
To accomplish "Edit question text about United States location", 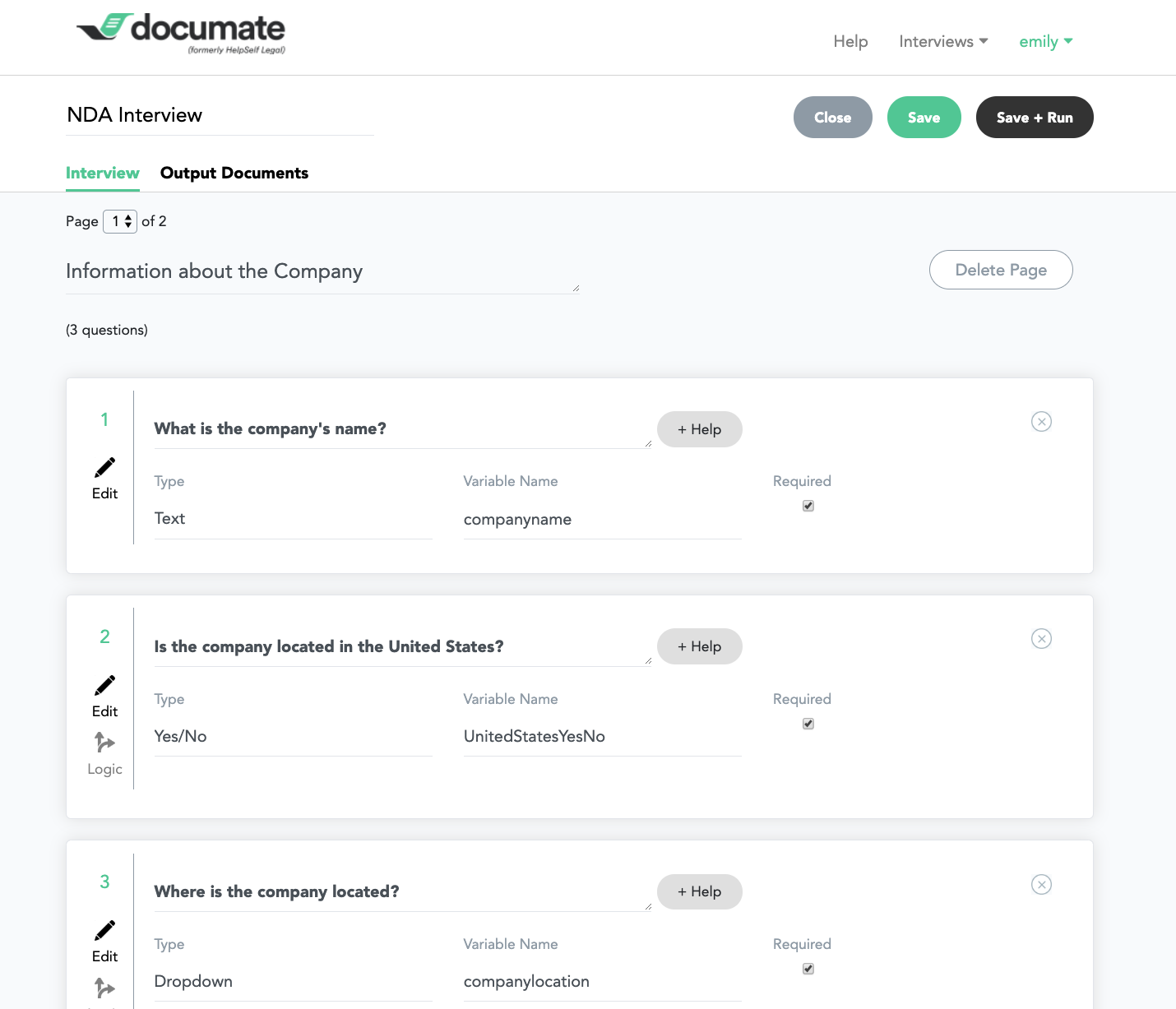I will coord(403,647).
